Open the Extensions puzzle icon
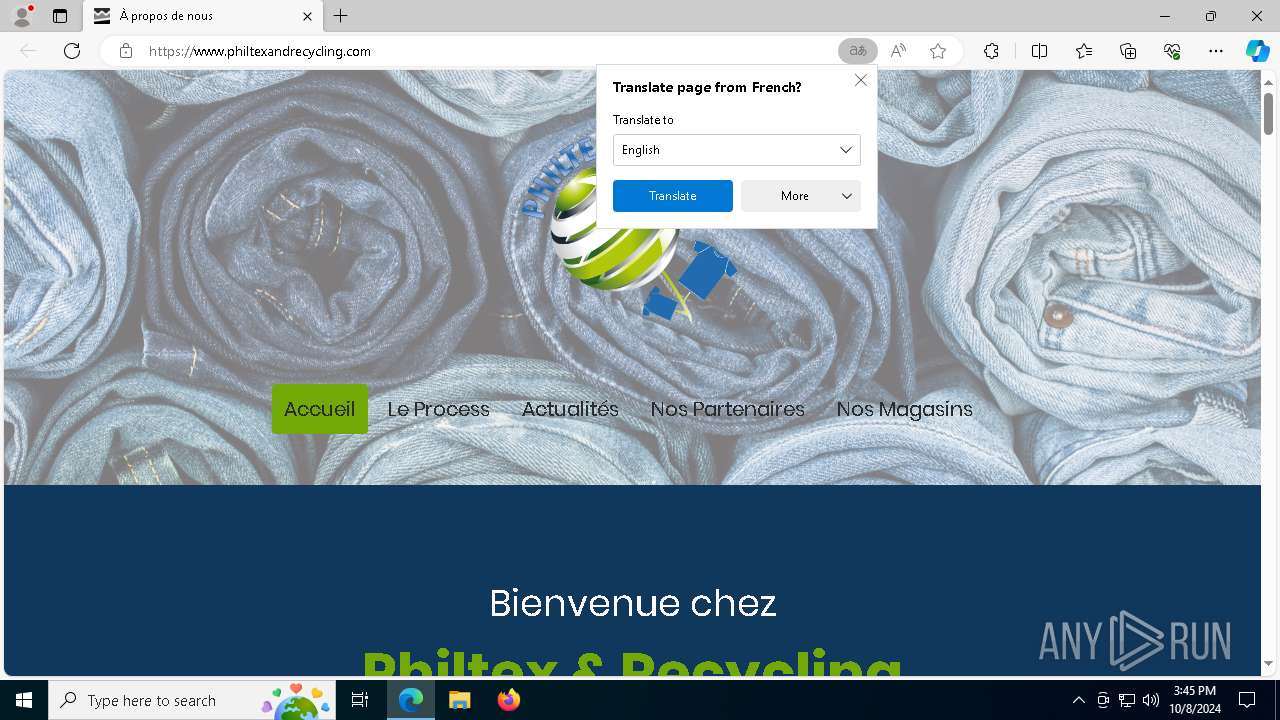This screenshot has height=720, width=1280. coord(991,51)
